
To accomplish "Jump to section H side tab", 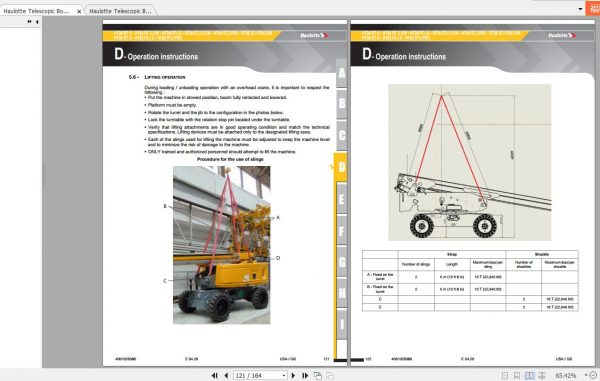I will click(341, 293).
